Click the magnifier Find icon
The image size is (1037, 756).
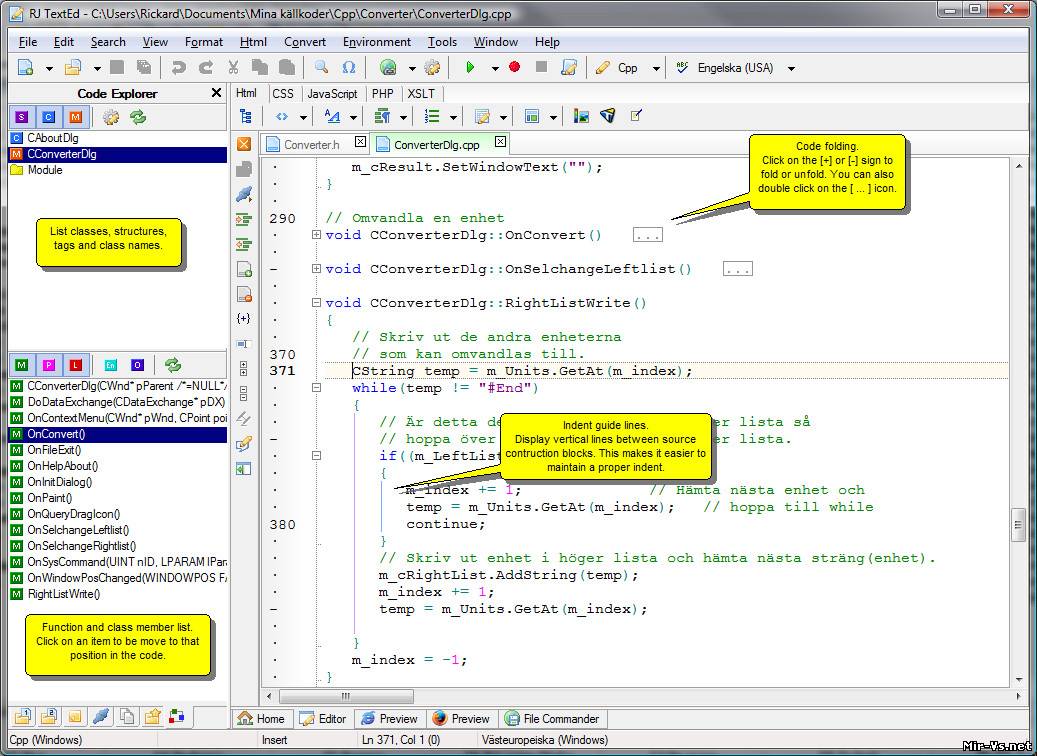coord(321,68)
